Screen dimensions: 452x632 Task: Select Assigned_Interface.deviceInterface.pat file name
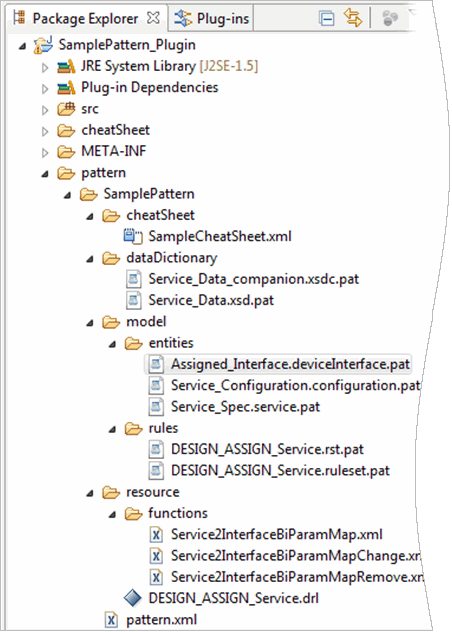point(290,364)
